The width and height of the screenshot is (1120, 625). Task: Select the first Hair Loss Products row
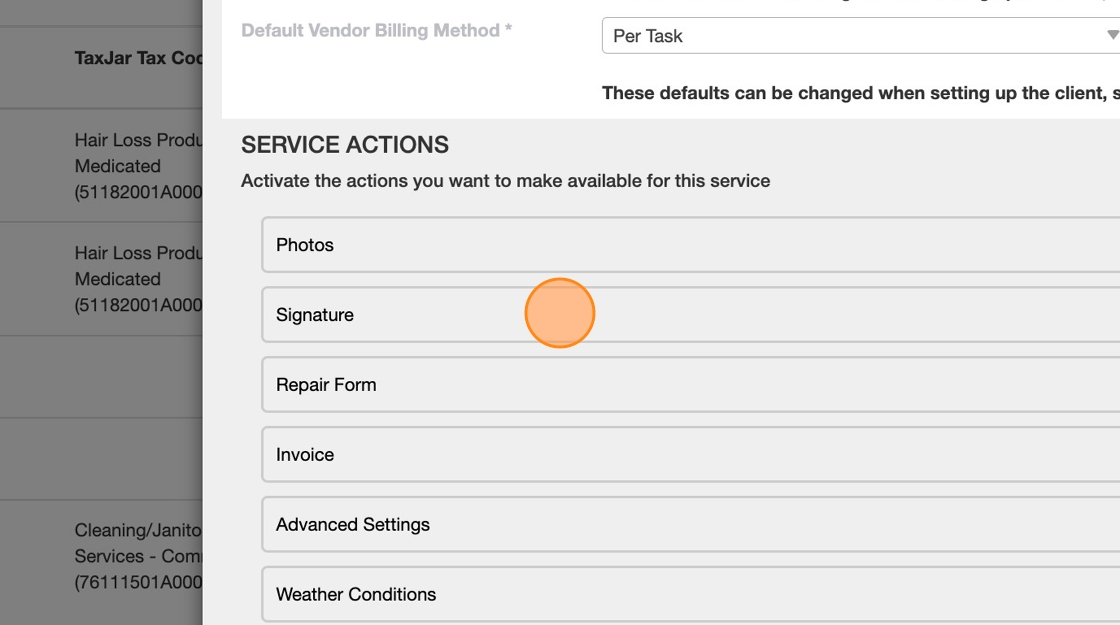point(138,166)
